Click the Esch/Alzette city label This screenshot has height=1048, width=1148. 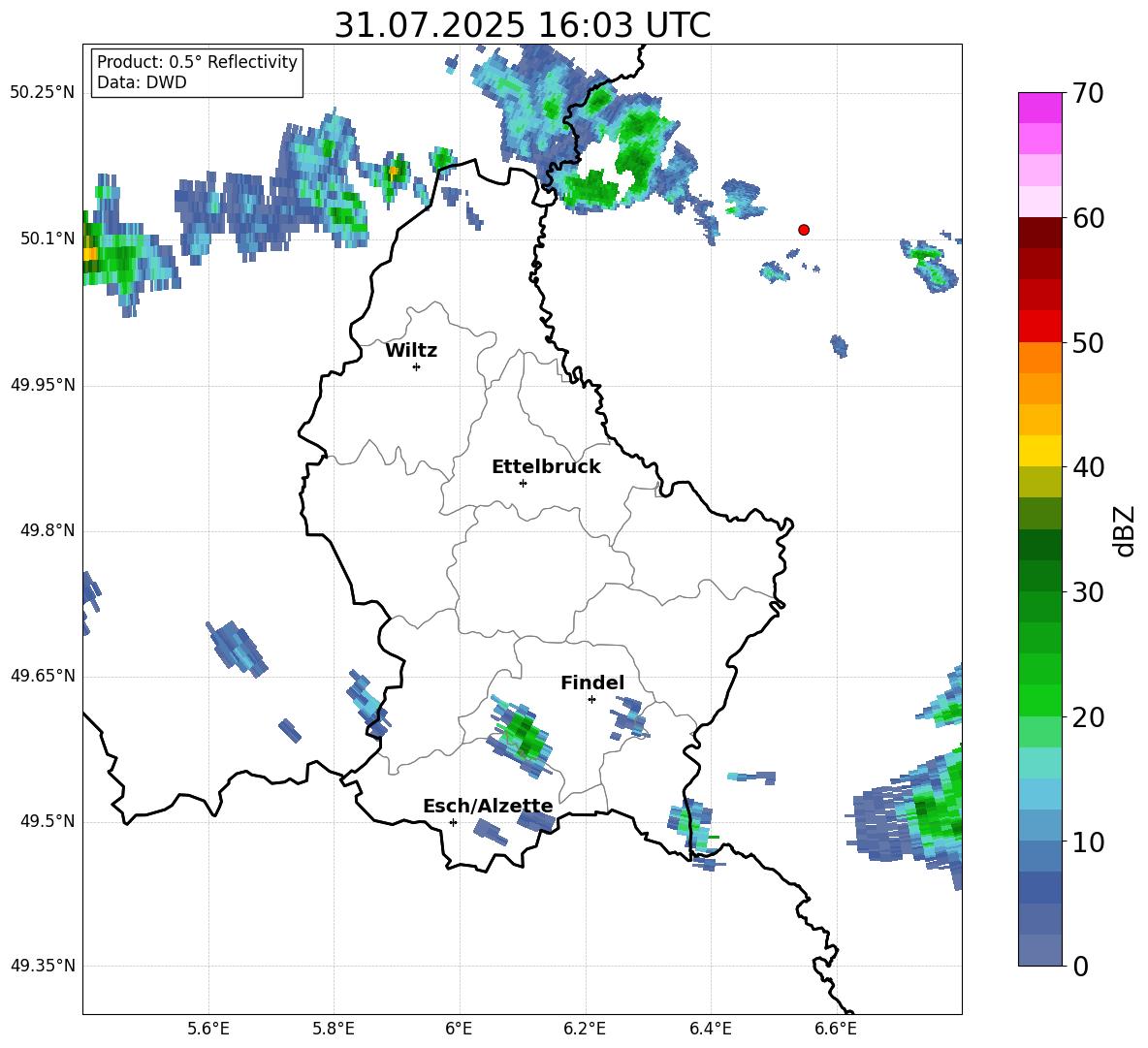pos(488,806)
